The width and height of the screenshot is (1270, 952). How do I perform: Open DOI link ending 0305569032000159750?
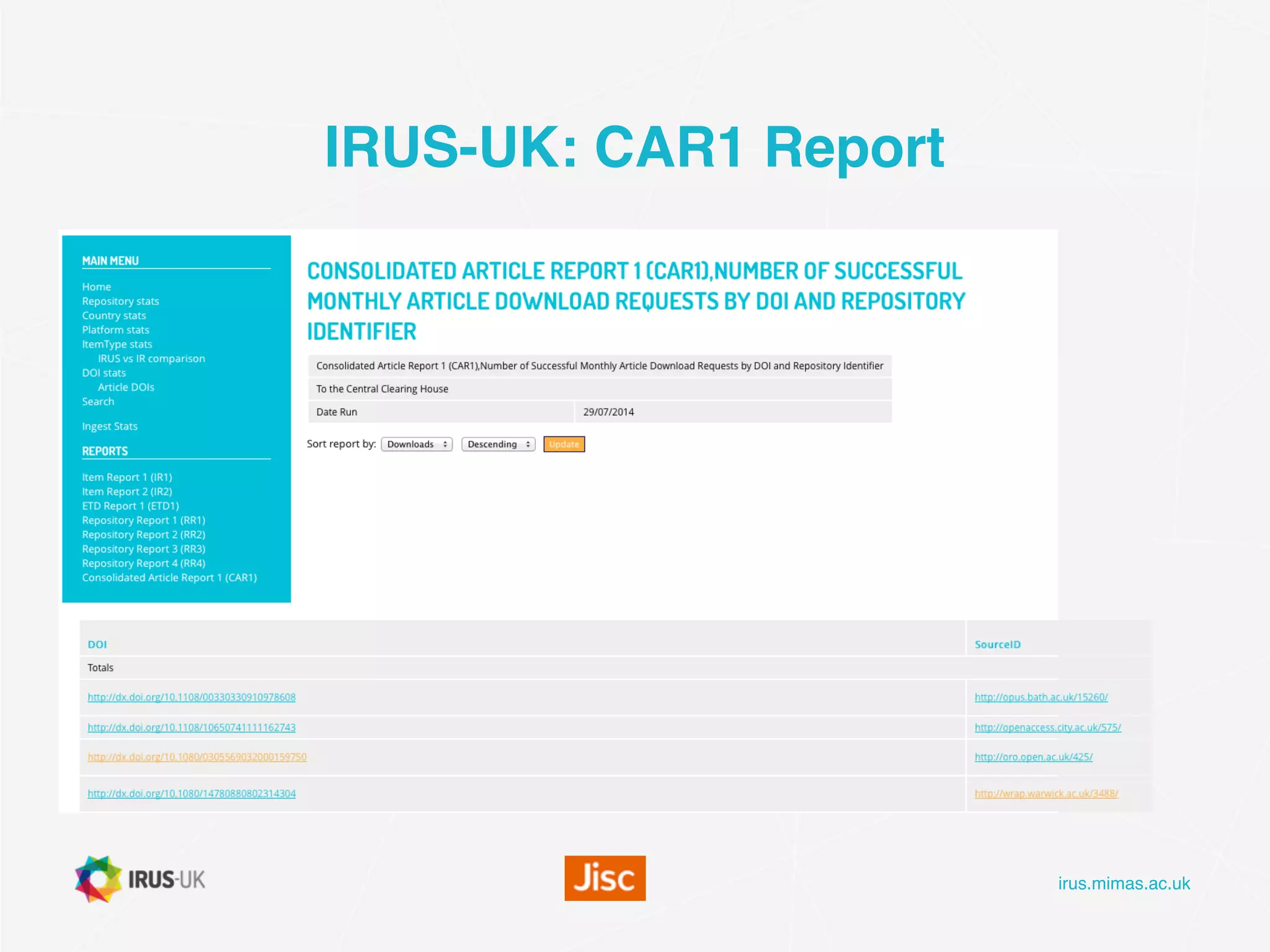197,757
